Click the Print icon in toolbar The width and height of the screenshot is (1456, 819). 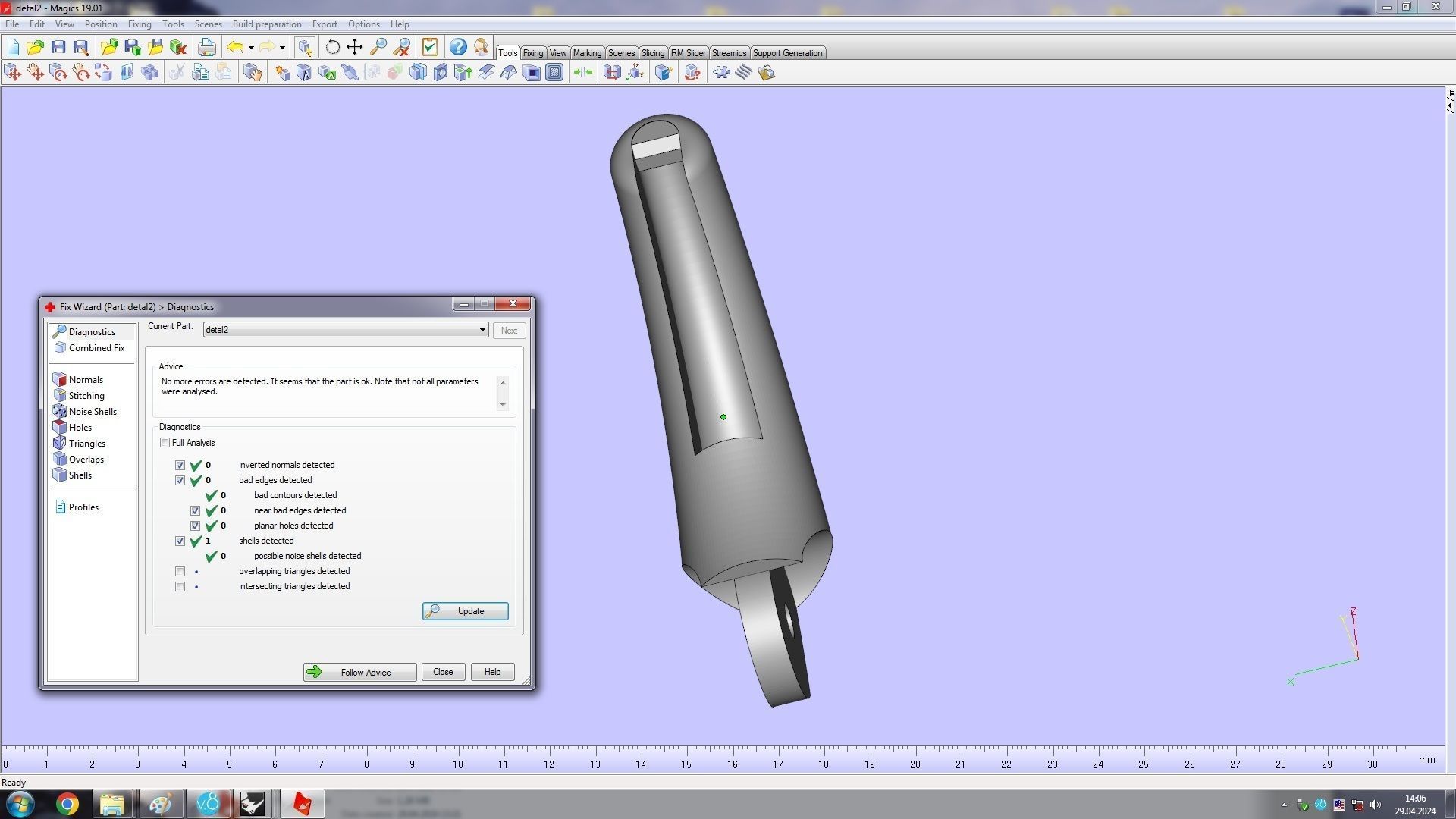pyautogui.click(x=206, y=47)
